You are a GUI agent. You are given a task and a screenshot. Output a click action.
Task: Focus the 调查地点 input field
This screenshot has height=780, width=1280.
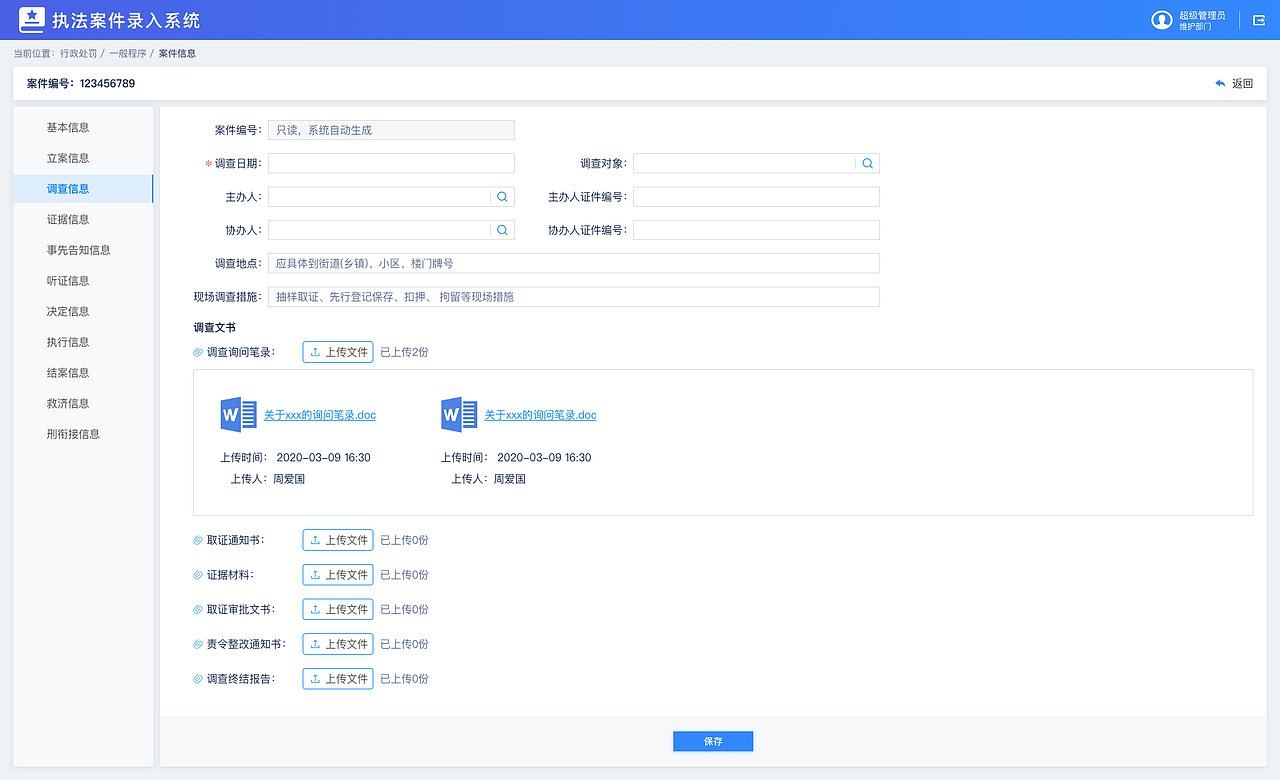(574, 263)
